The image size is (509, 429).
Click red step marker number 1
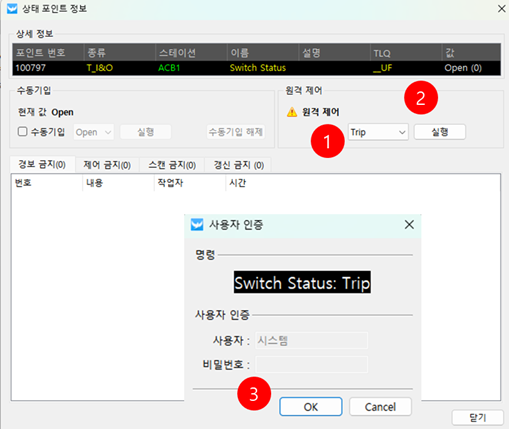[x=327, y=141]
